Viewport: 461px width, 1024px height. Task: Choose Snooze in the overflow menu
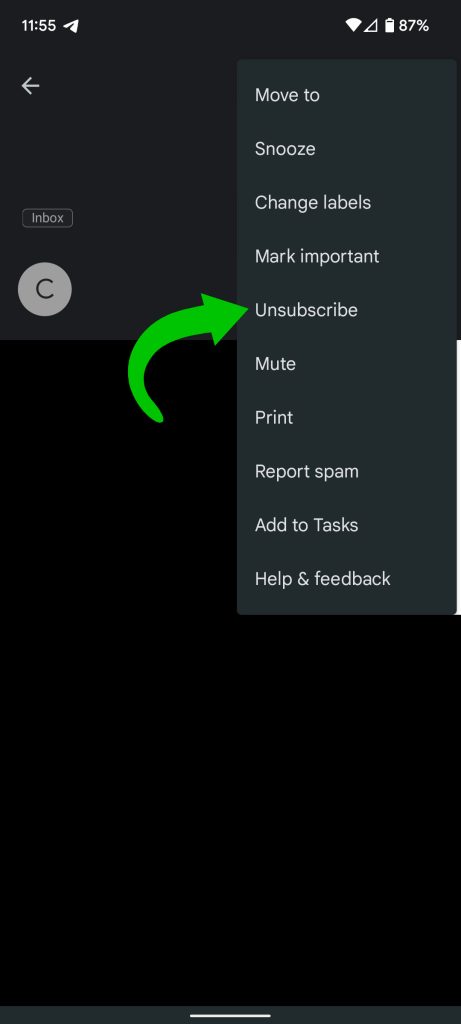347,149
